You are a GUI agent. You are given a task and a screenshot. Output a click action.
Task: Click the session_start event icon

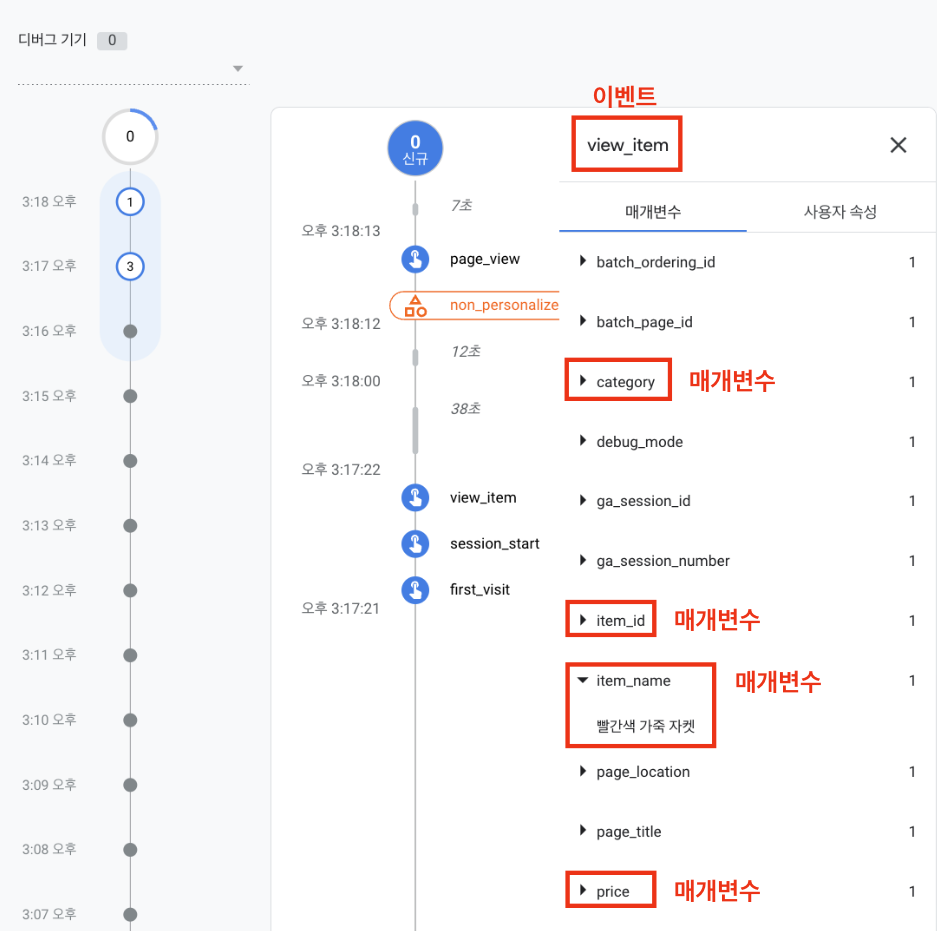[415, 544]
